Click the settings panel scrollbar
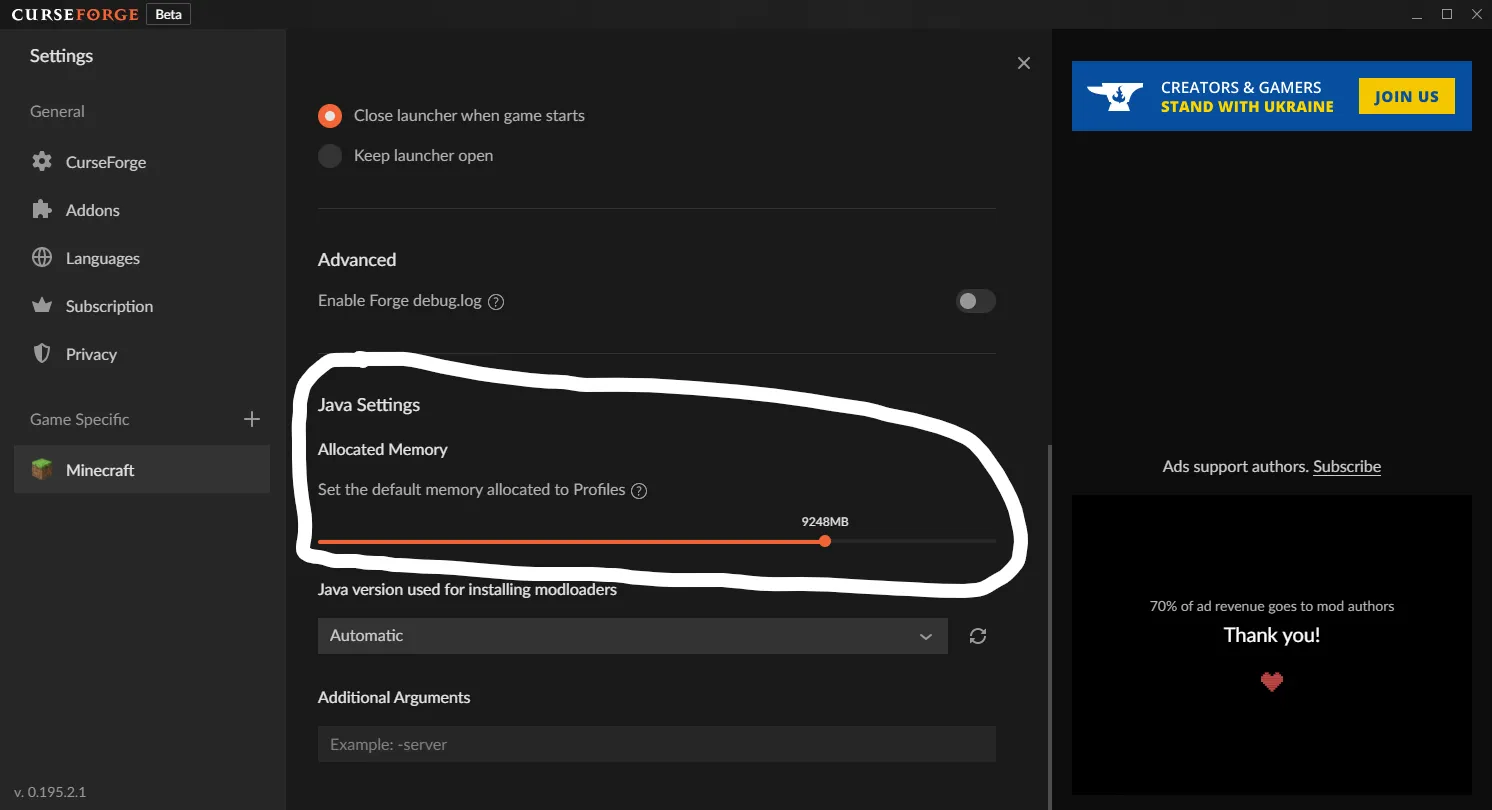 1048,625
